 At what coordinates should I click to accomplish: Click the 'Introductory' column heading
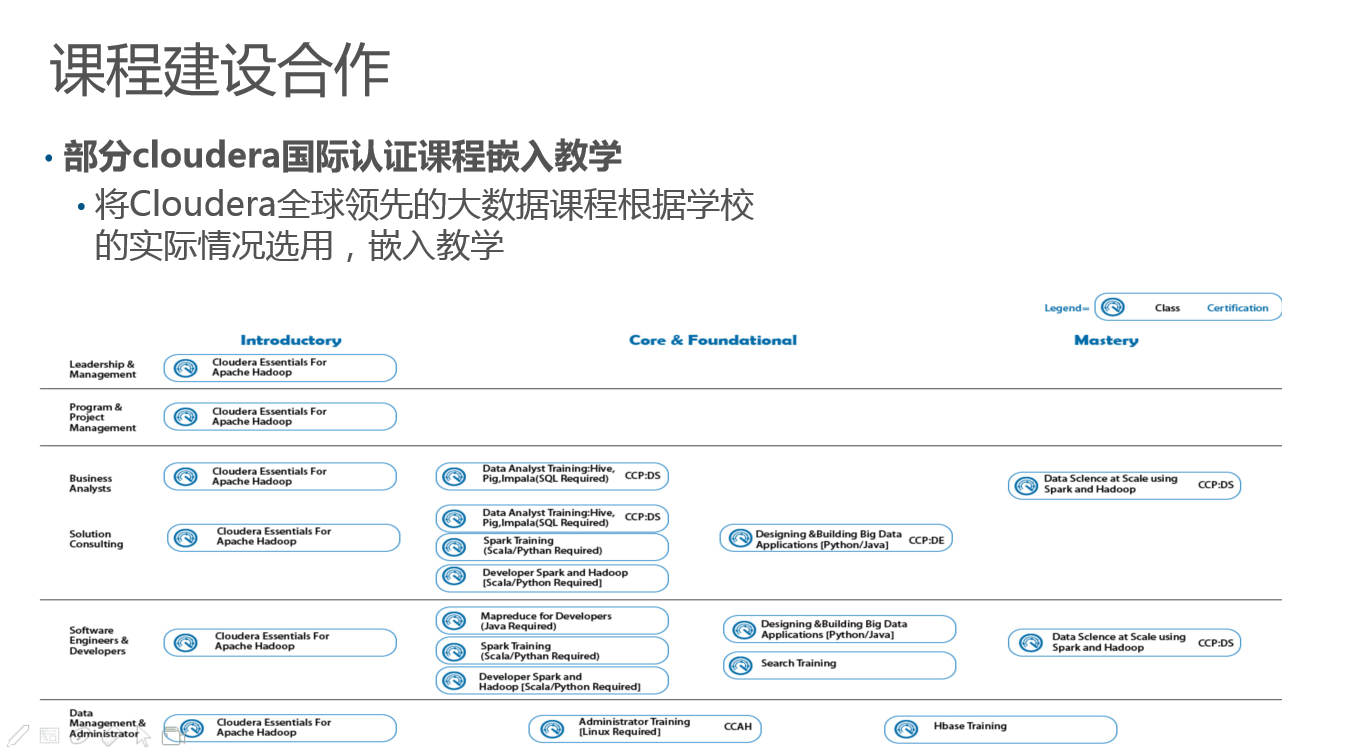click(291, 340)
